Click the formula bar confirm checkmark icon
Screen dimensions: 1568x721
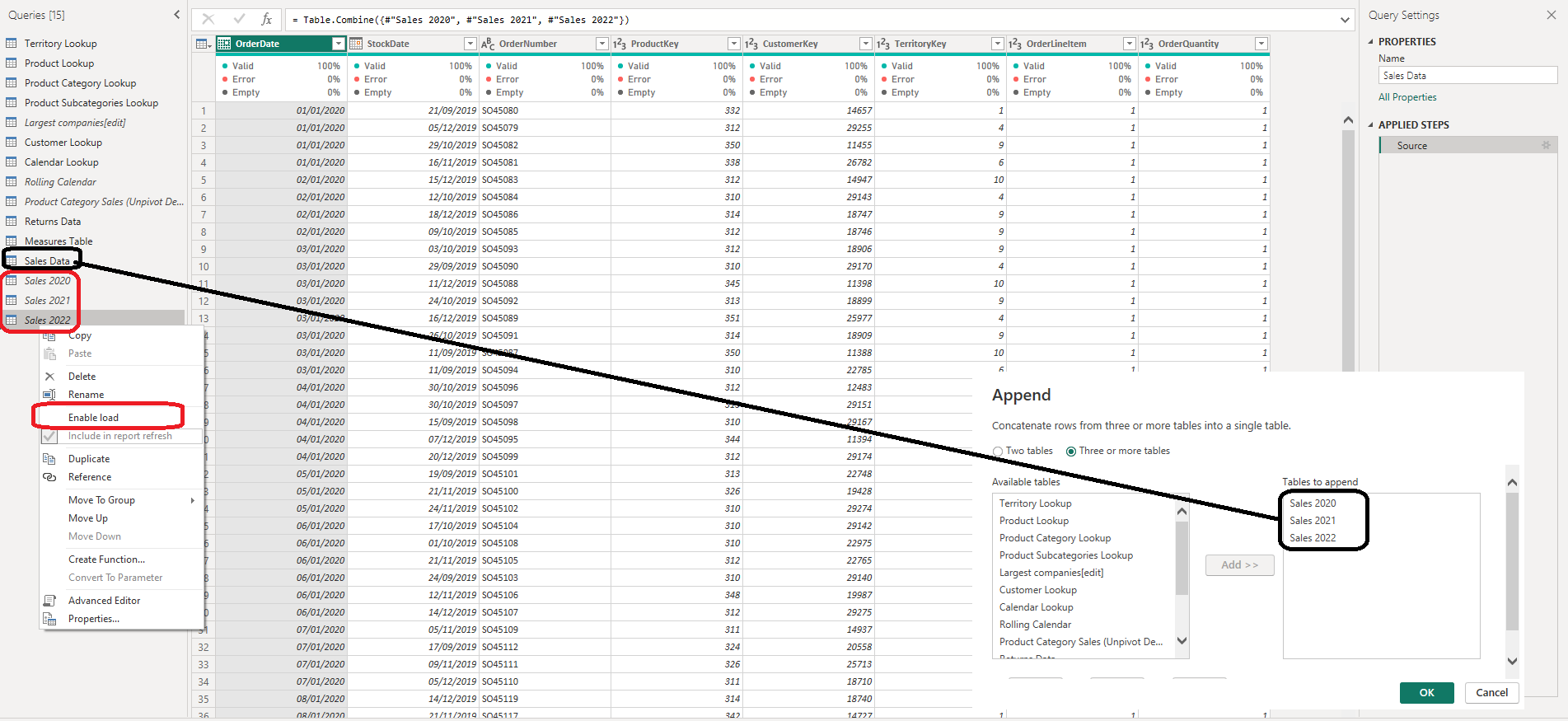pos(239,19)
